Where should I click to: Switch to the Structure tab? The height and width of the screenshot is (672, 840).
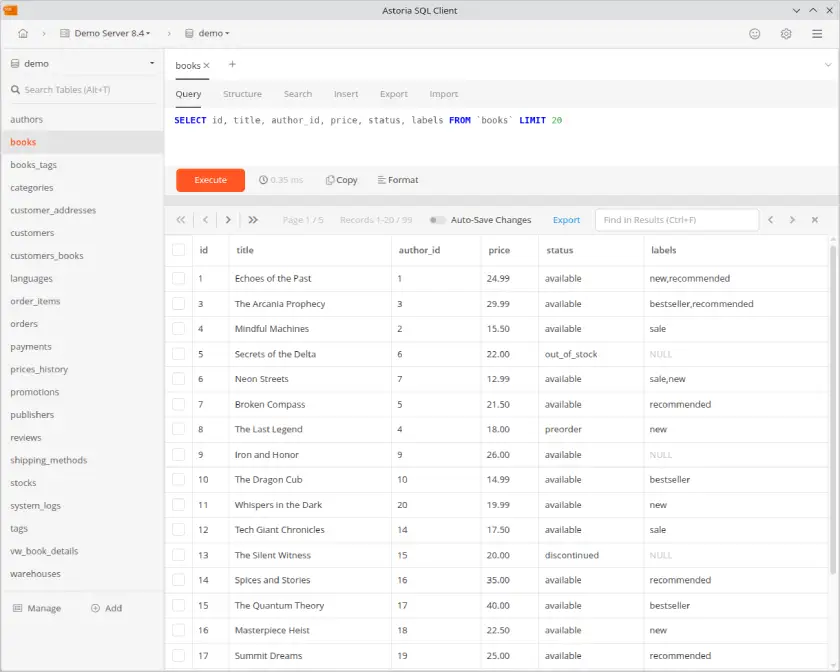(242, 94)
